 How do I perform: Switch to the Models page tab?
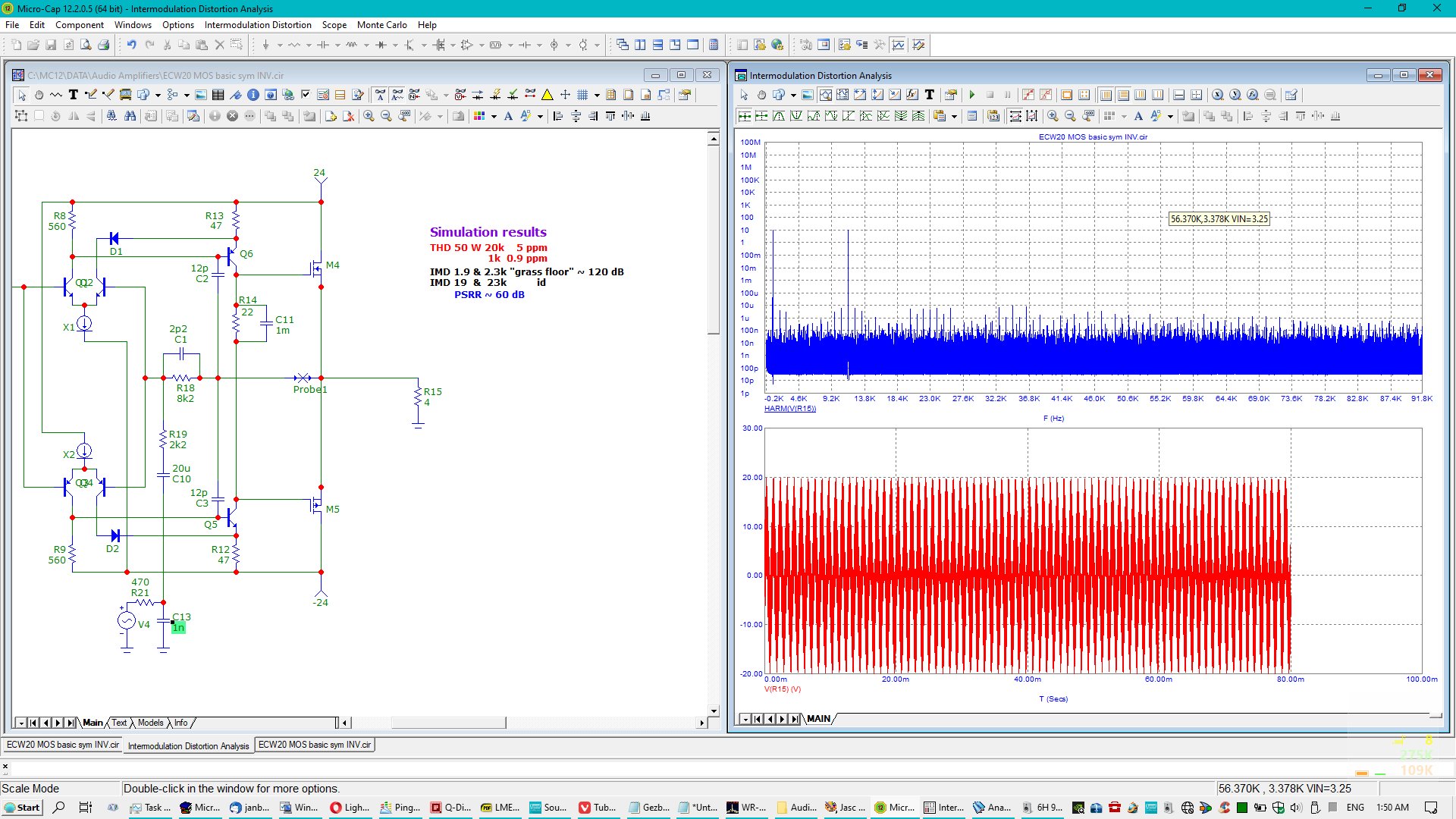pos(150,723)
